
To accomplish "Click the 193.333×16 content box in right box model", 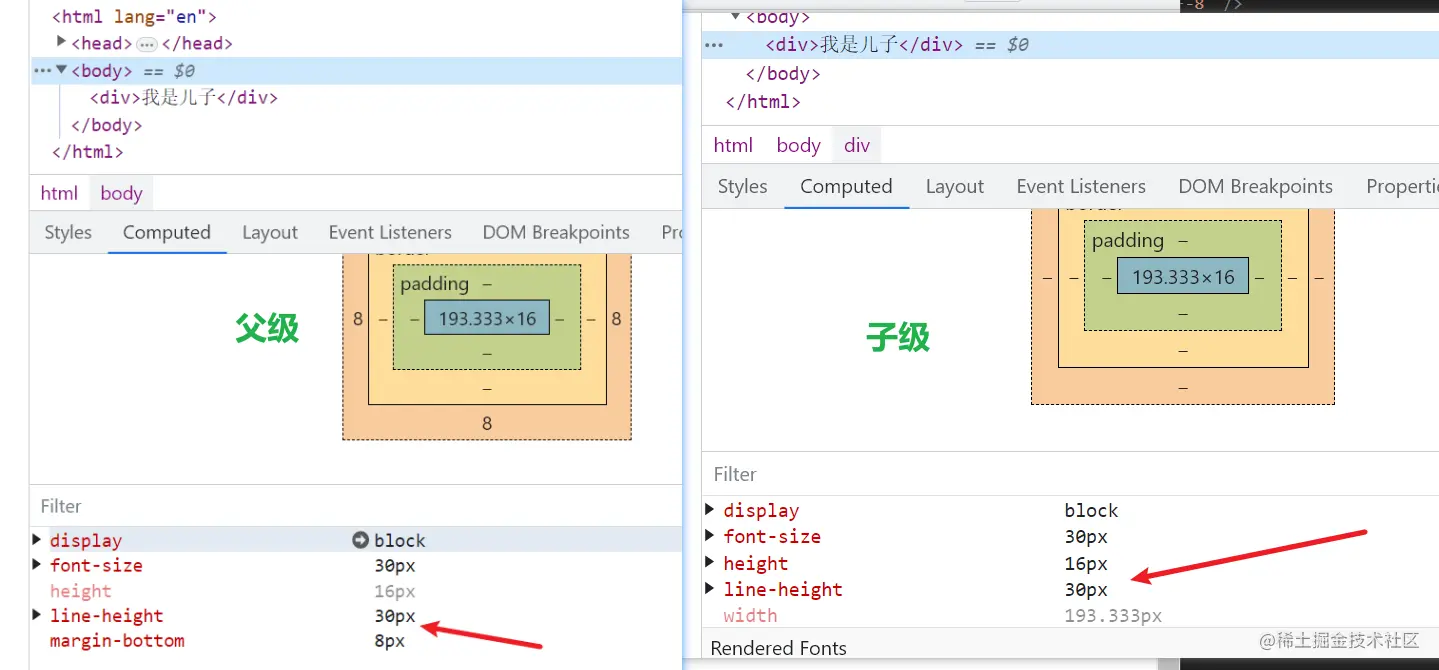I will point(1183,277).
